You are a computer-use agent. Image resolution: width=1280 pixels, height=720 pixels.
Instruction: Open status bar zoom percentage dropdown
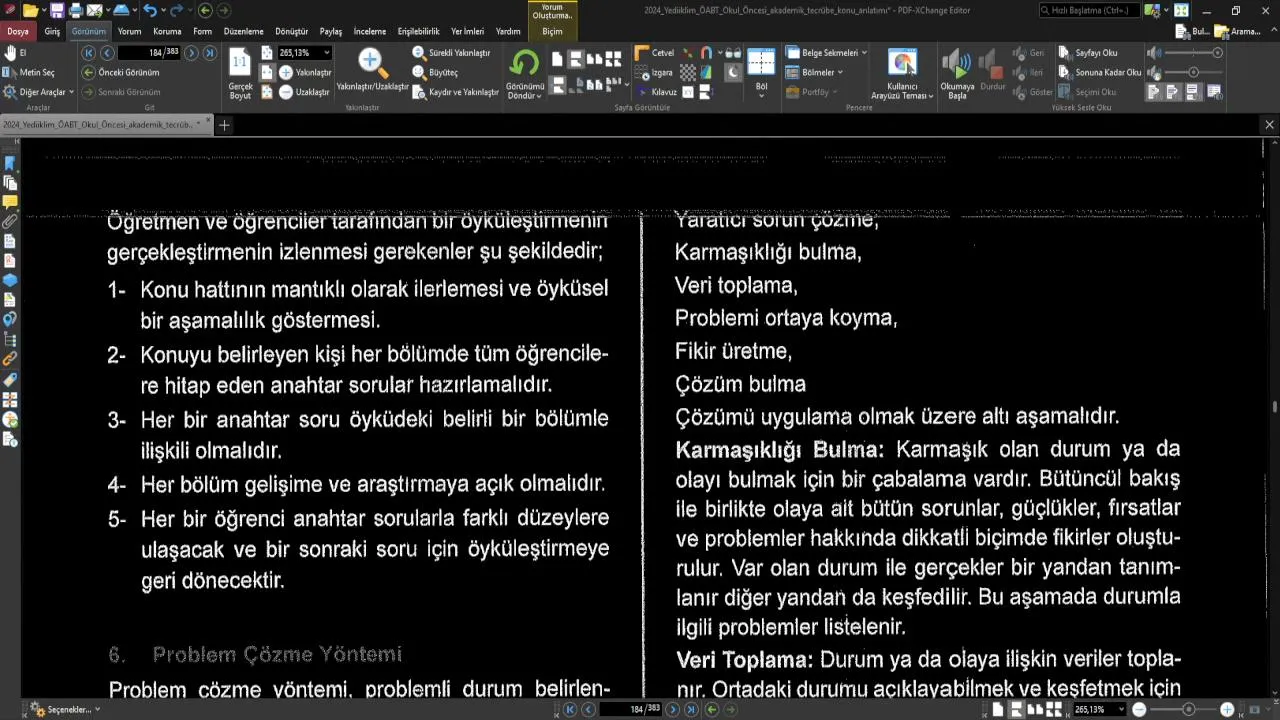pyautogui.click(x=1119, y=710)
